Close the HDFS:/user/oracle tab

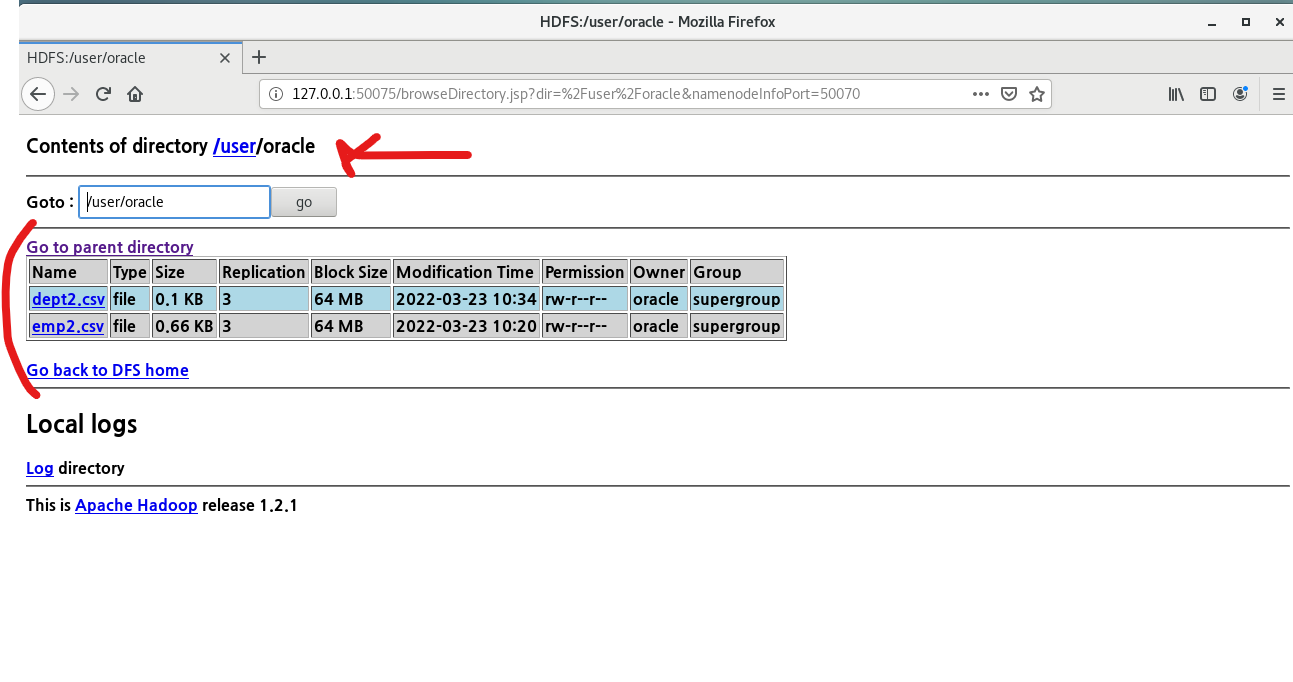click(x=225, y=58)
